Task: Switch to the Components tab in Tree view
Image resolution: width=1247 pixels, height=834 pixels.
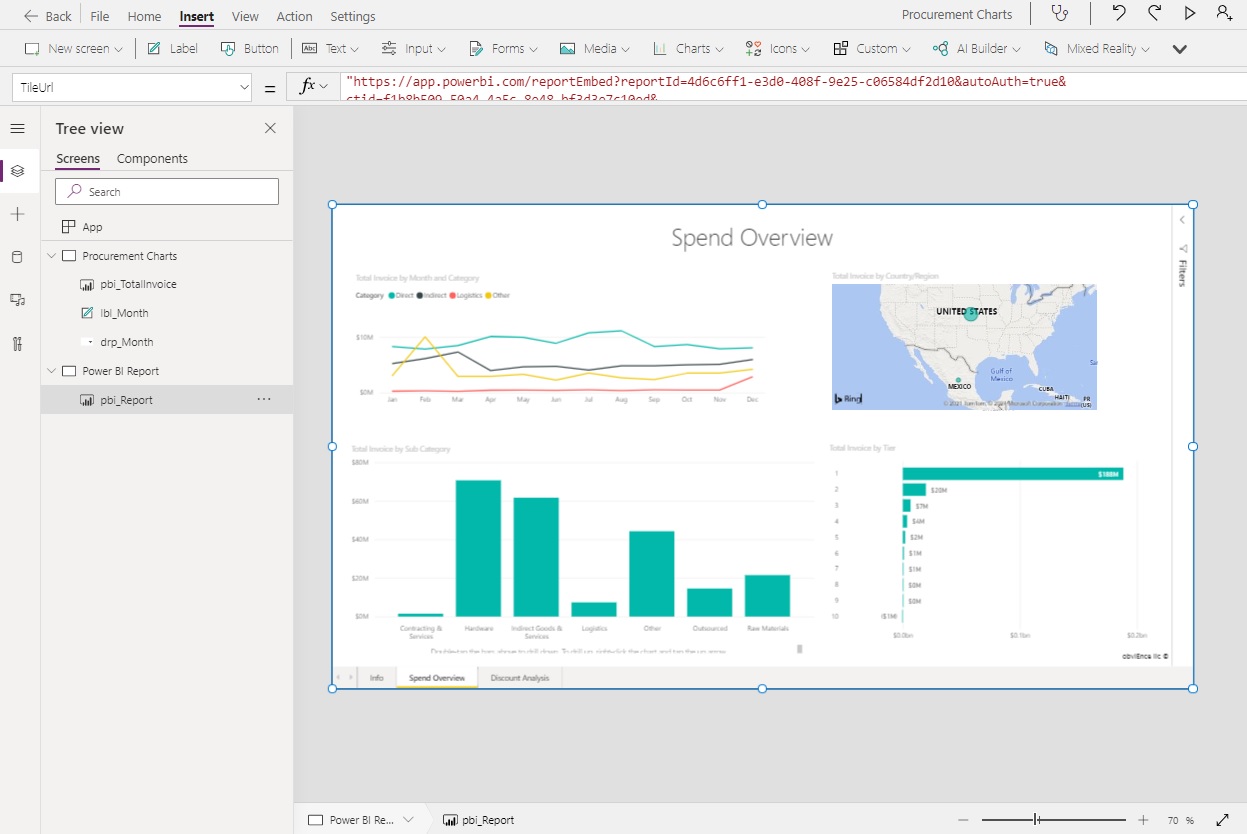Action: point(152,158)
